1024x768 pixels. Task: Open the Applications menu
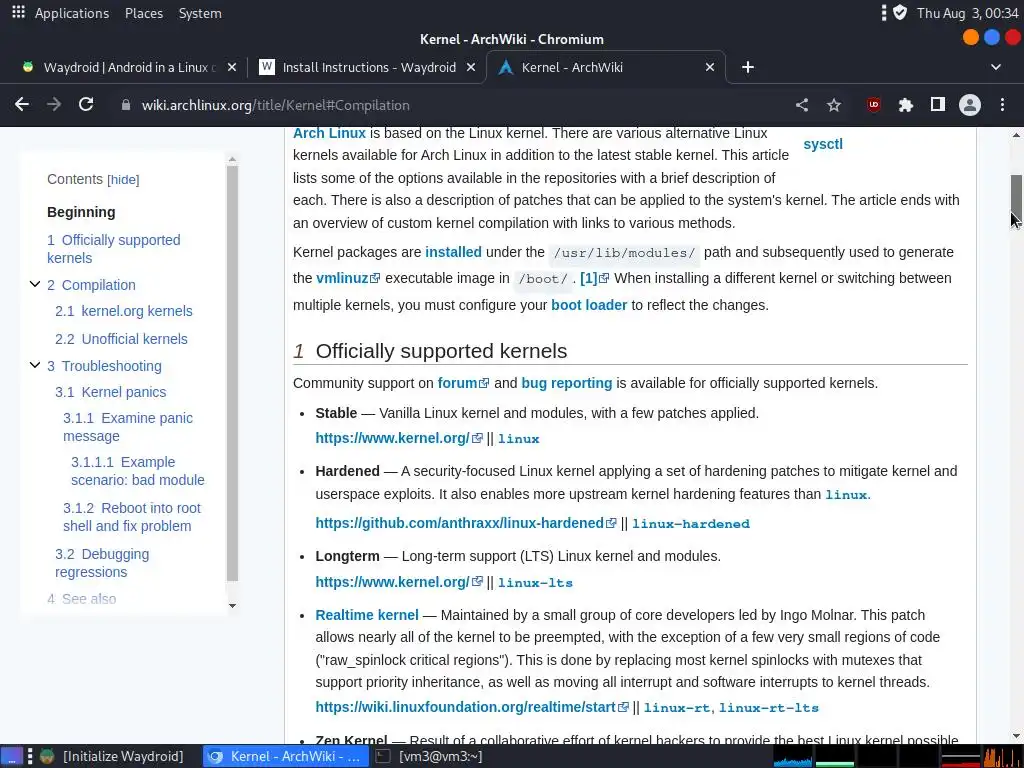[72, 13]
